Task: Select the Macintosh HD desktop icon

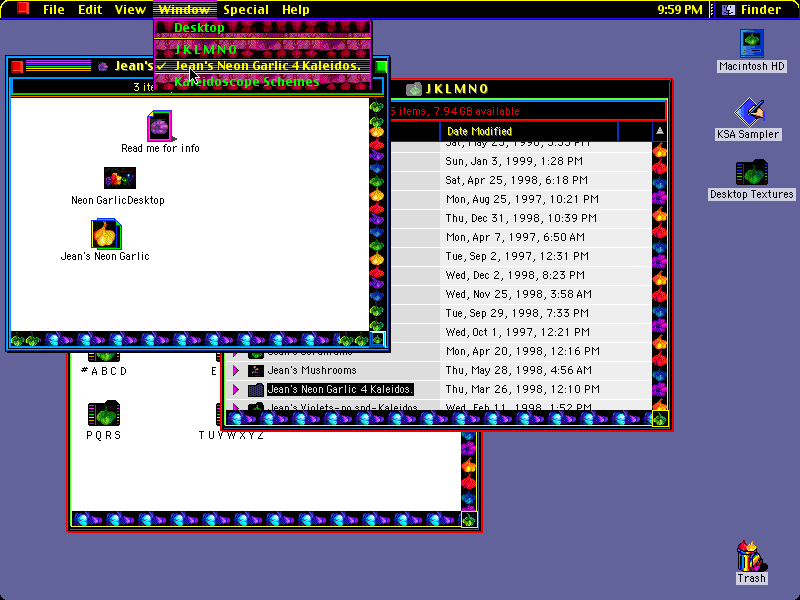Action: [x=752, y=43]
